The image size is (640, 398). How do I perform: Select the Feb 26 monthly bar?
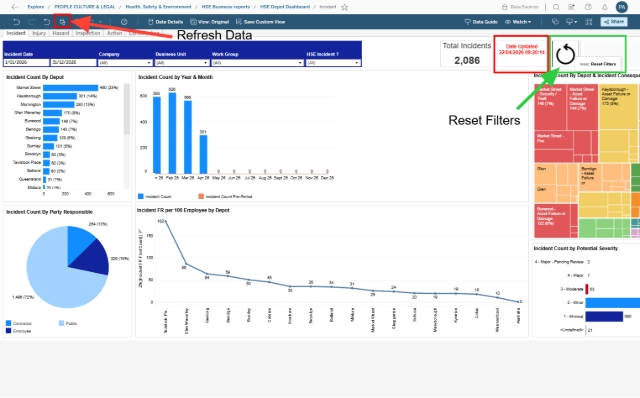(172, 133)
